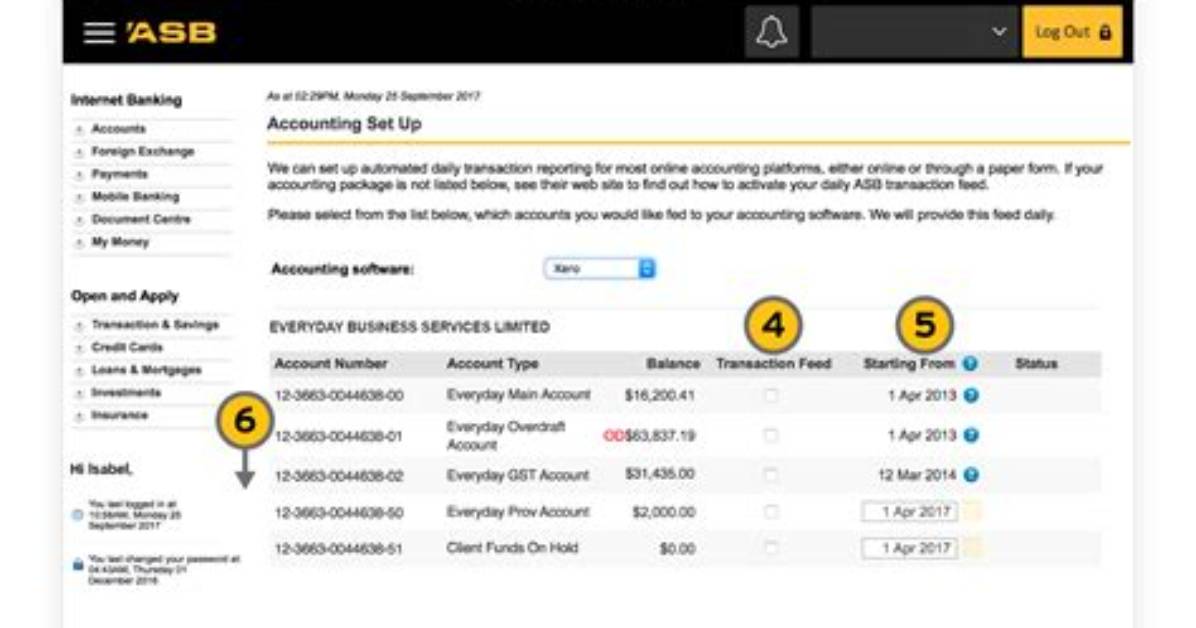1196x628 pixels.
Task: Open calendar icon for Client Funds On Hold date
Action: [x=973, y=547]
